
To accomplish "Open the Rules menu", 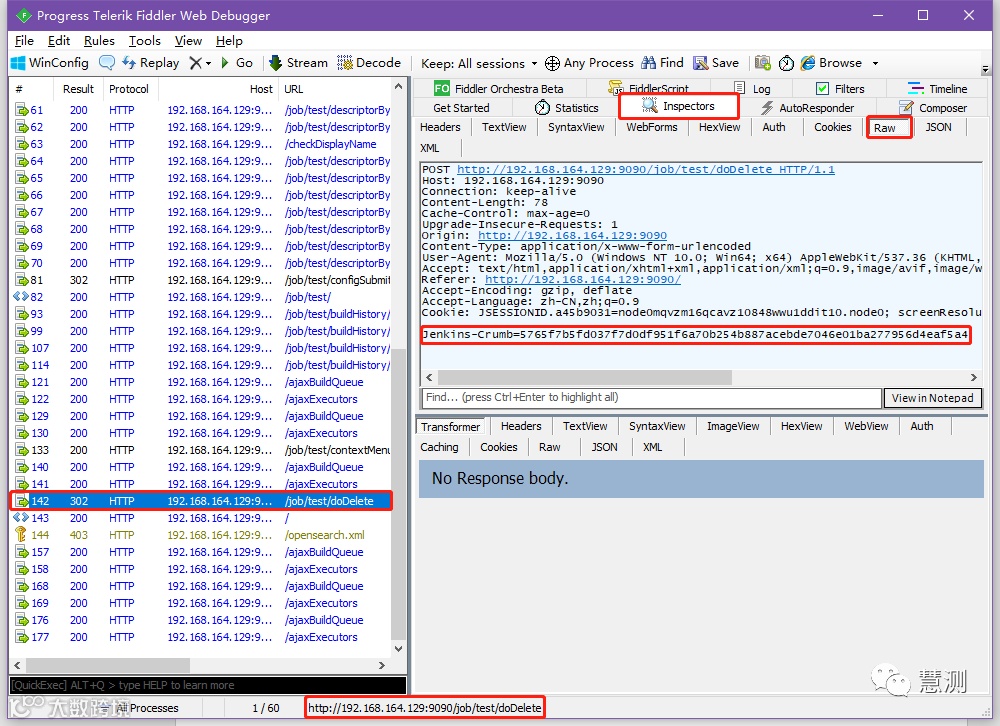I will click(x=99, y=41).
